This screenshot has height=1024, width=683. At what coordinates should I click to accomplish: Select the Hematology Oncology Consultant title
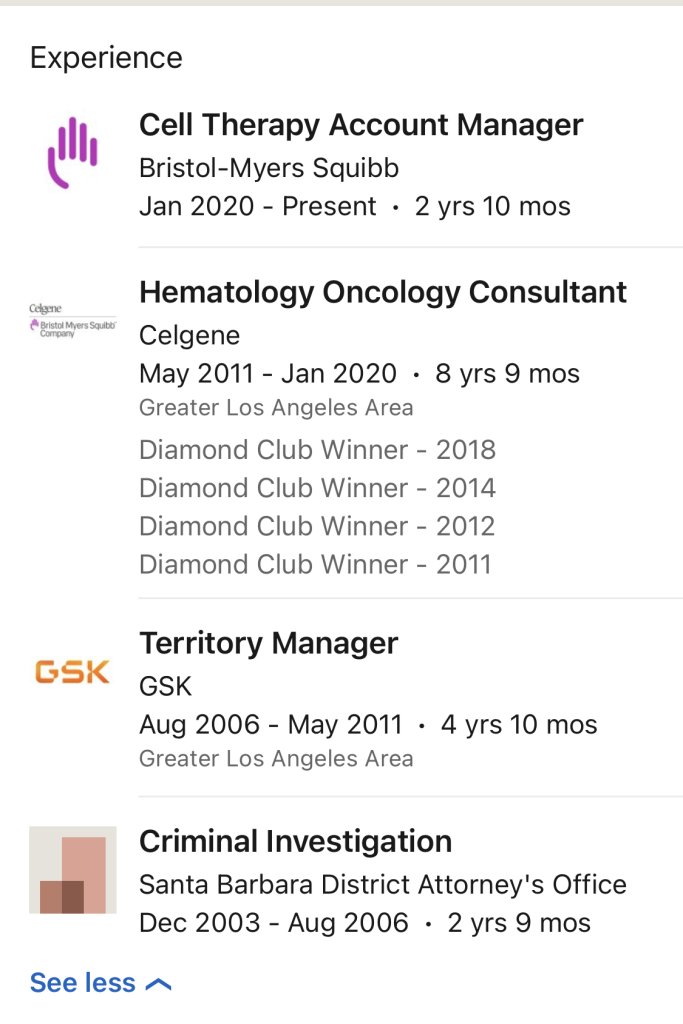(x=383, y=292)
